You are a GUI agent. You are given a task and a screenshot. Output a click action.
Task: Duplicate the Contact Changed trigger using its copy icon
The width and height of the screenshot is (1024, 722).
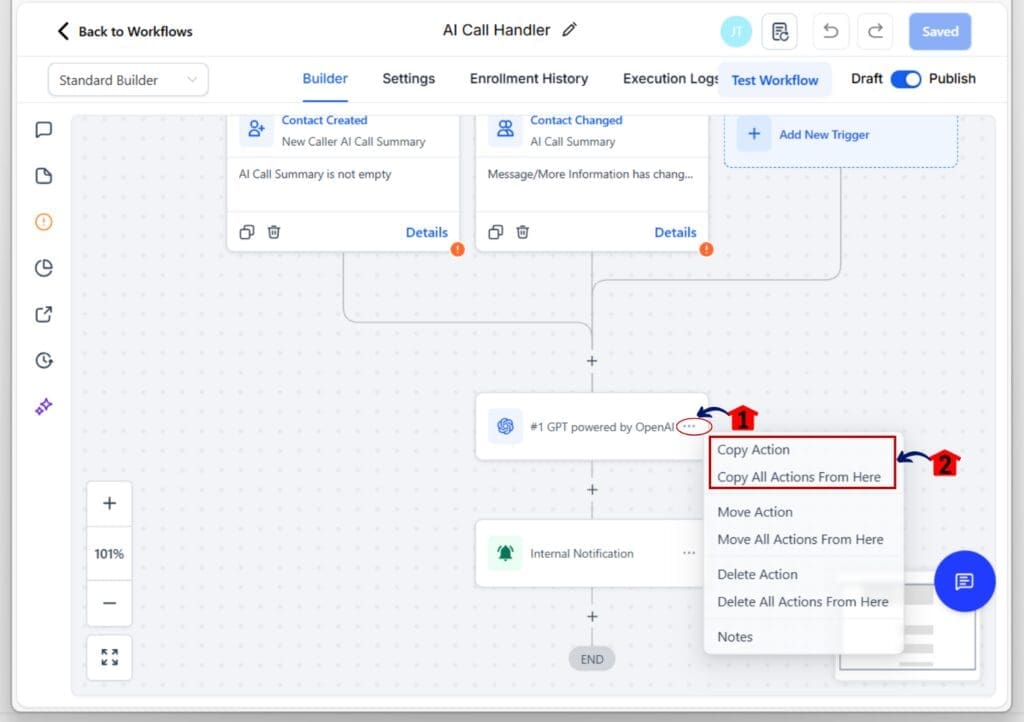coord(496,232)
